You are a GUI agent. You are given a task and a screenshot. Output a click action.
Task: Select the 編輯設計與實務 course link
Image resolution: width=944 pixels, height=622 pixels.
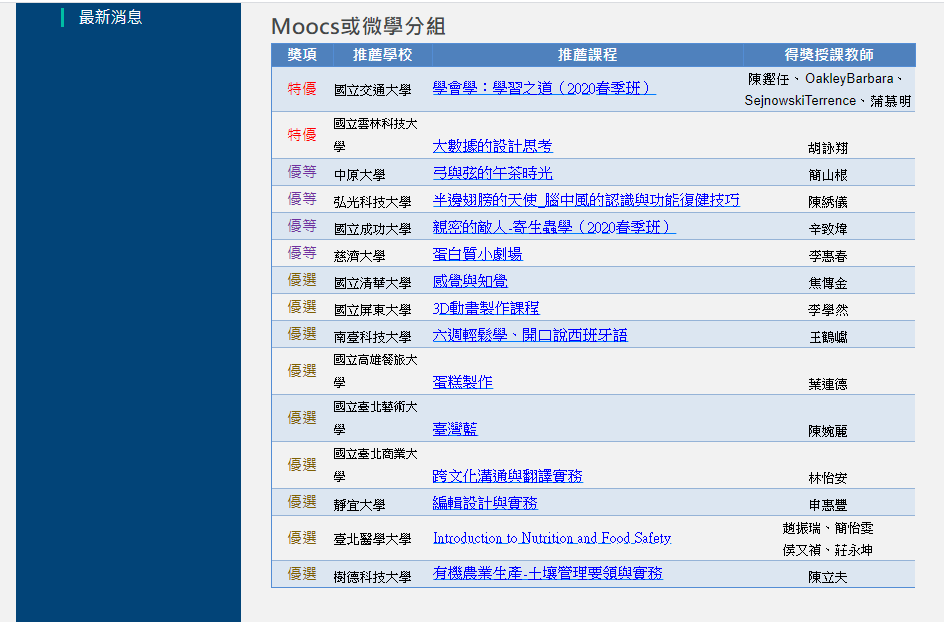tap(485, 503)
